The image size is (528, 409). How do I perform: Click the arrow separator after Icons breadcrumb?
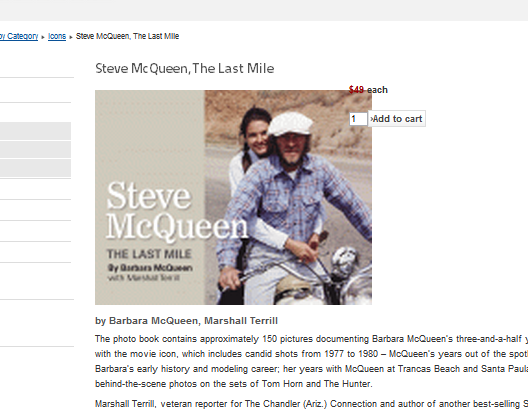[71, 37]
